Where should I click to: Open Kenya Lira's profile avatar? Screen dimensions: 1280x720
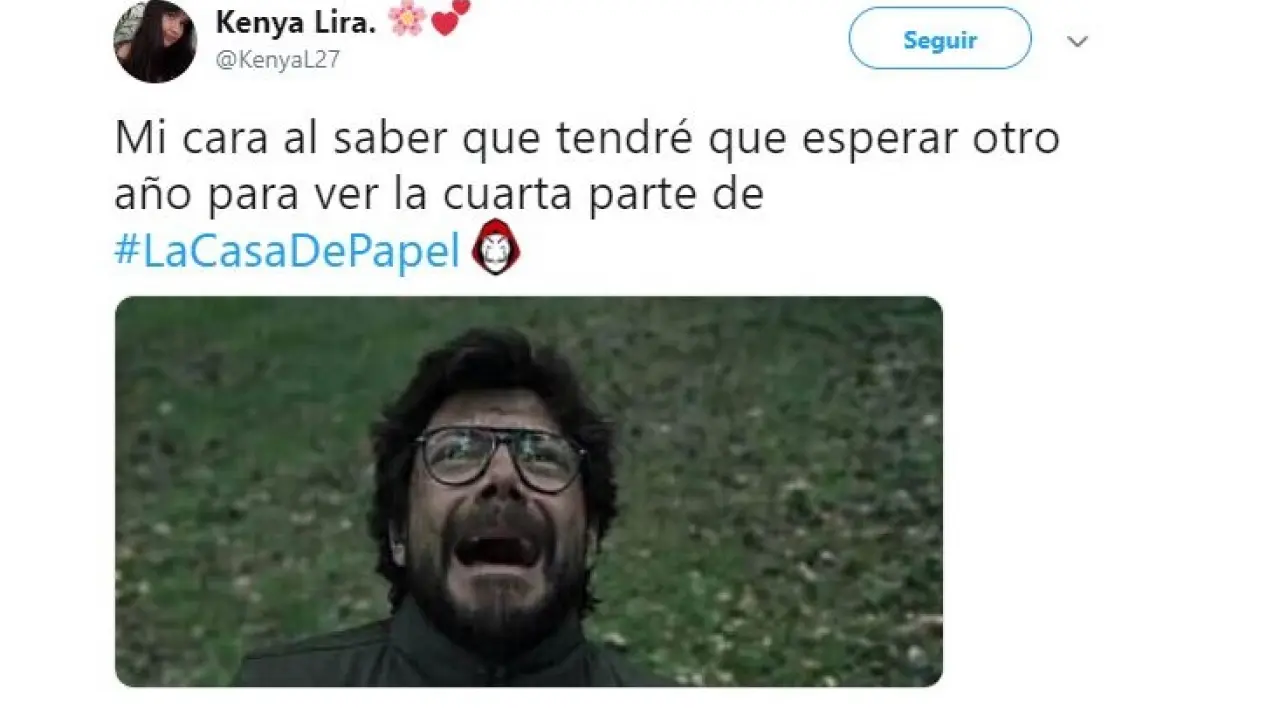pyautogui.click(x=155, y=41)
